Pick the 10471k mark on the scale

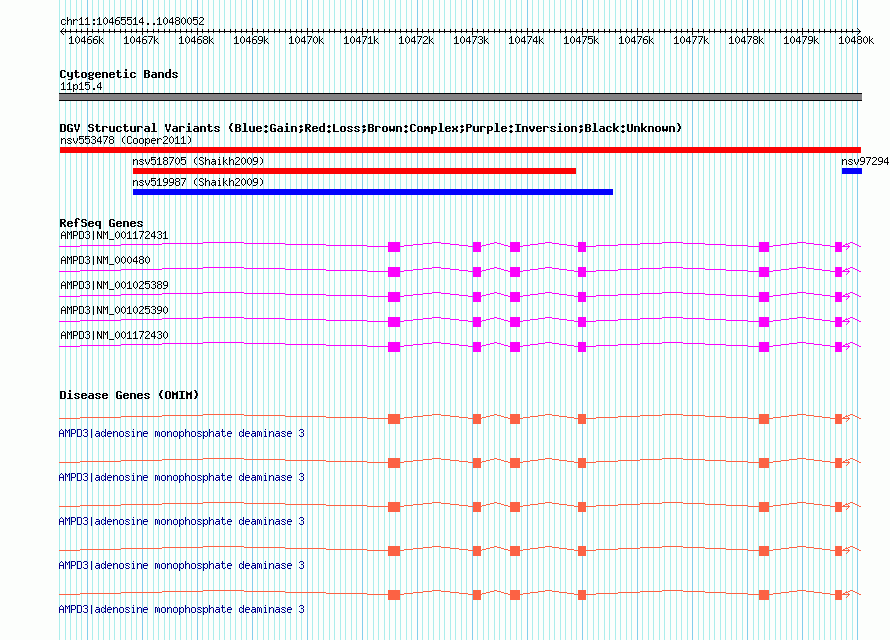[x=362, y=40]
